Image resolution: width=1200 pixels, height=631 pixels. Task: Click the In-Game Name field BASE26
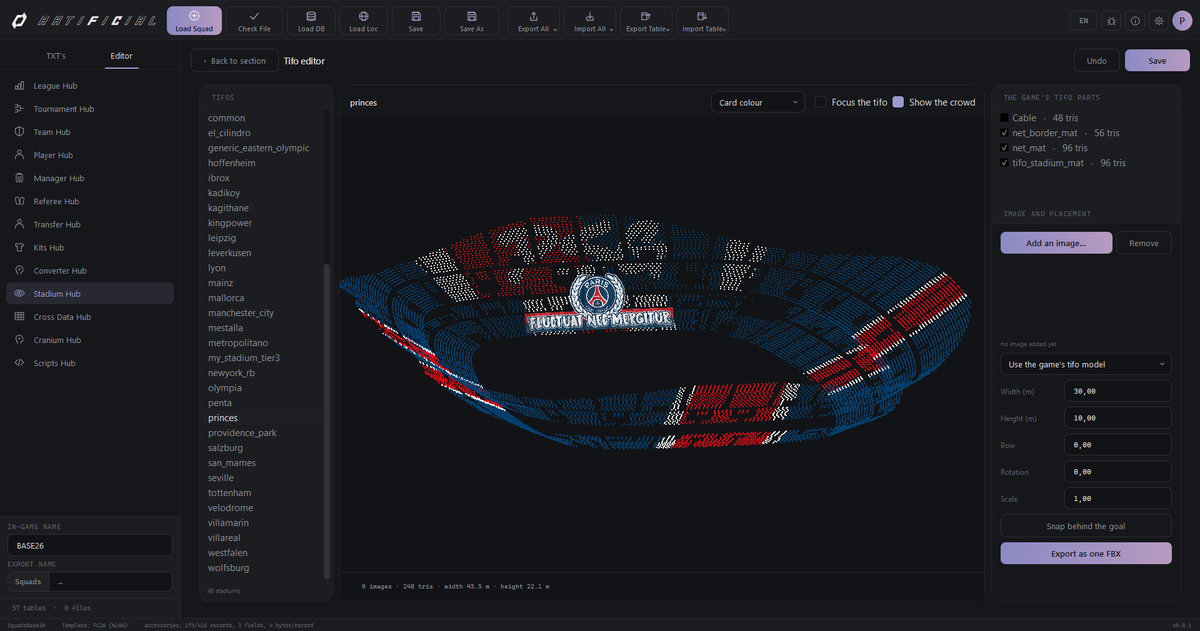pos(89,546)
